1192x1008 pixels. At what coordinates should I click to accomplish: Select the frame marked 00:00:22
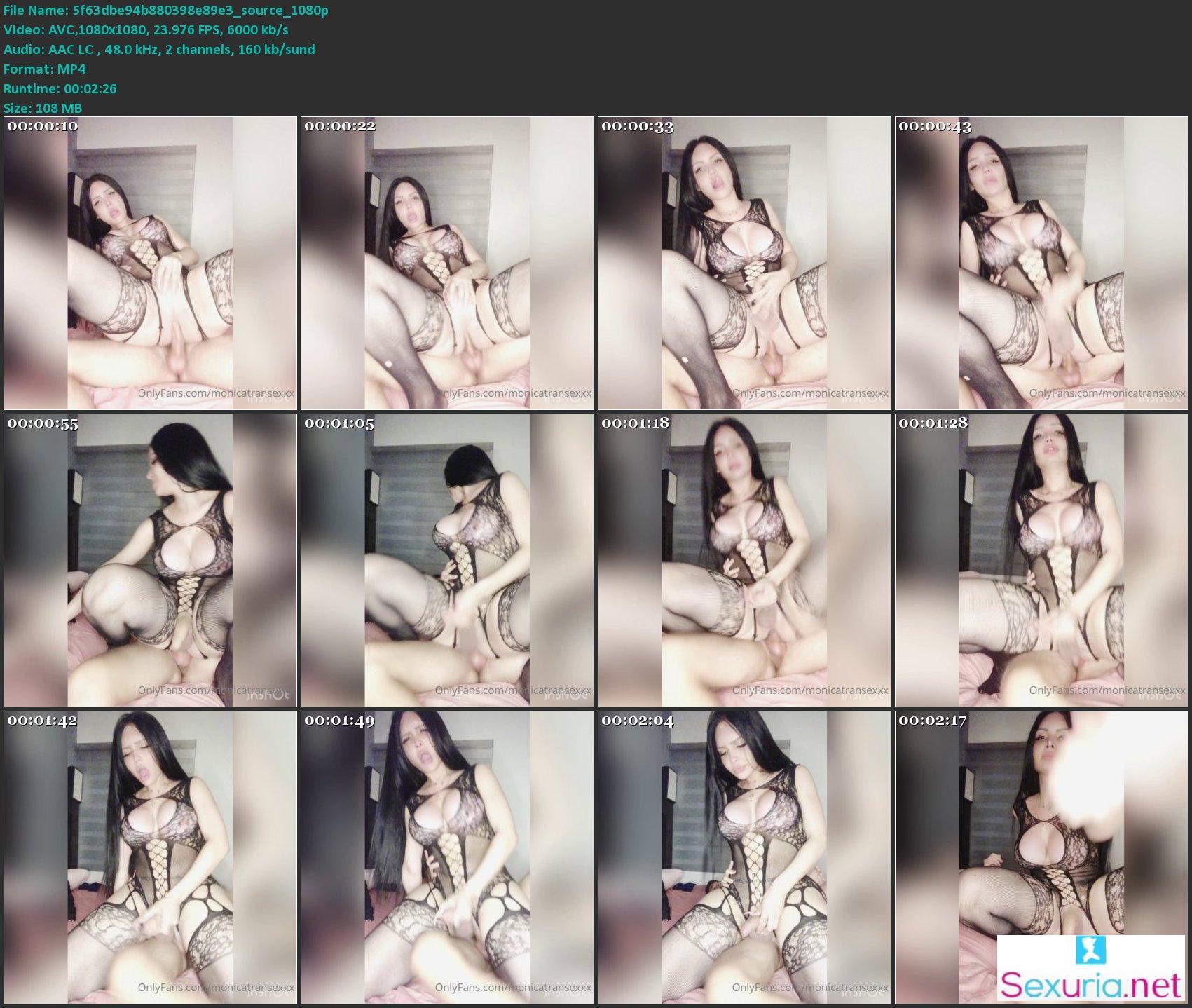447,263
